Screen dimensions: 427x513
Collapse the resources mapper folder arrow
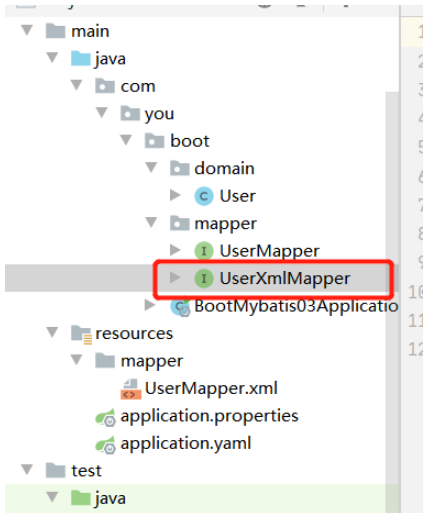click(x=77, y=360)
